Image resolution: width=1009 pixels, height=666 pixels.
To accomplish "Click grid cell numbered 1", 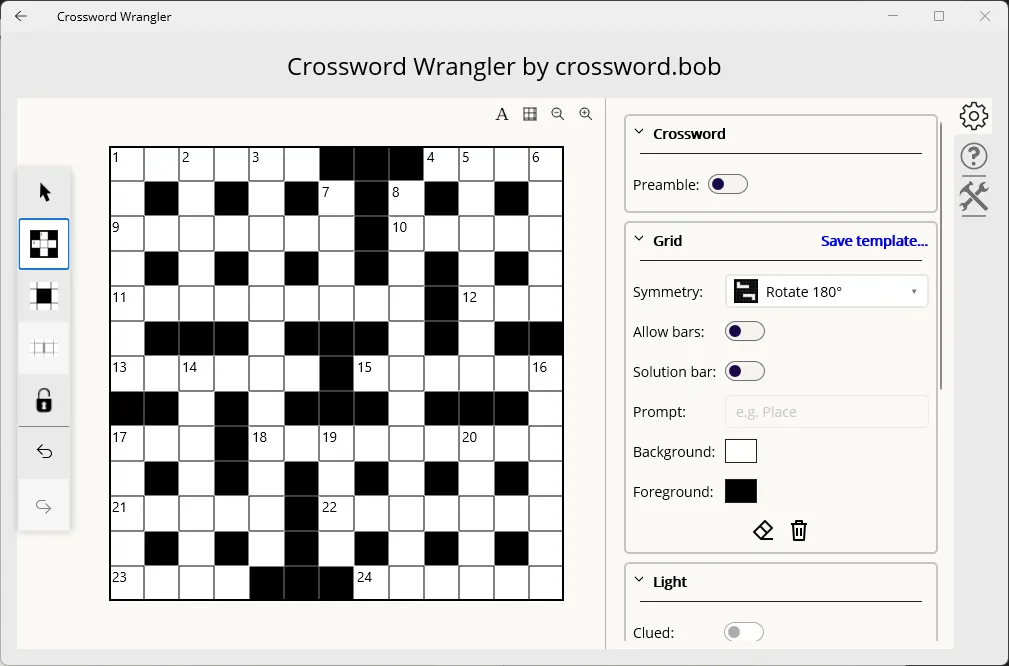I will point(127,164).
